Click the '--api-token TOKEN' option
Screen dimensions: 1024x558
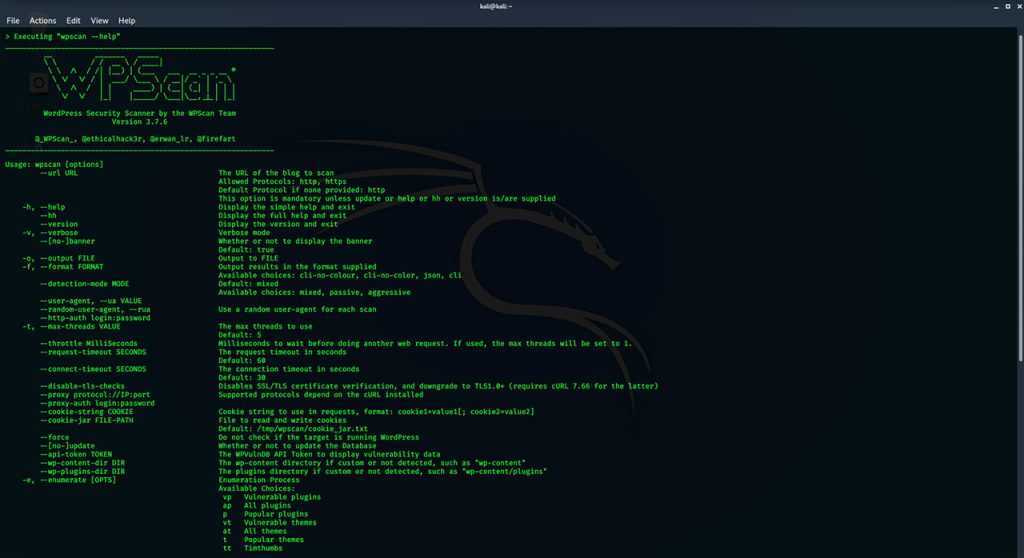(x=76, y=453)
